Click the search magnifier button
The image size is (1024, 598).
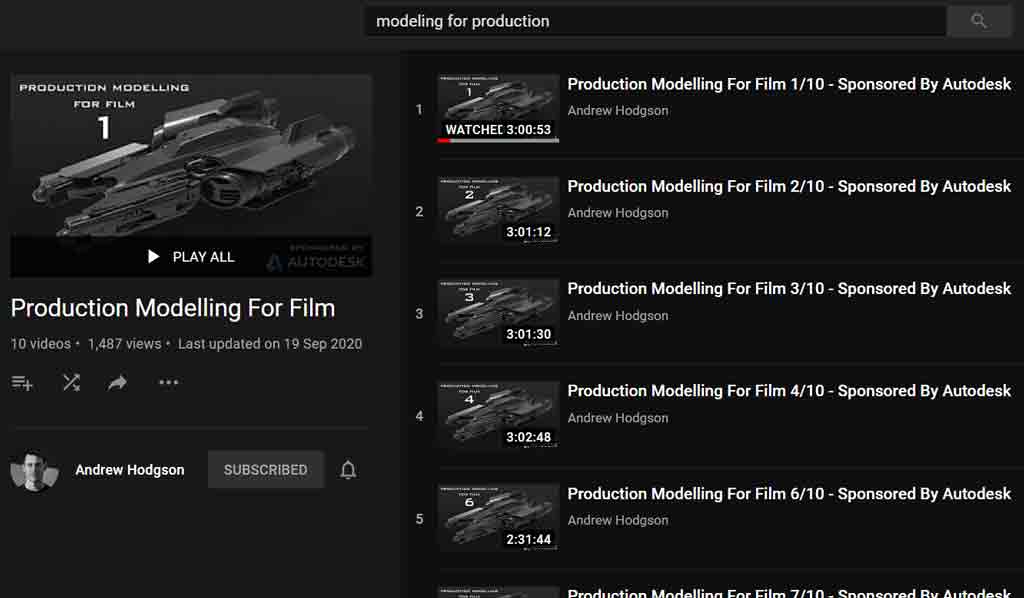coord(978,21)
